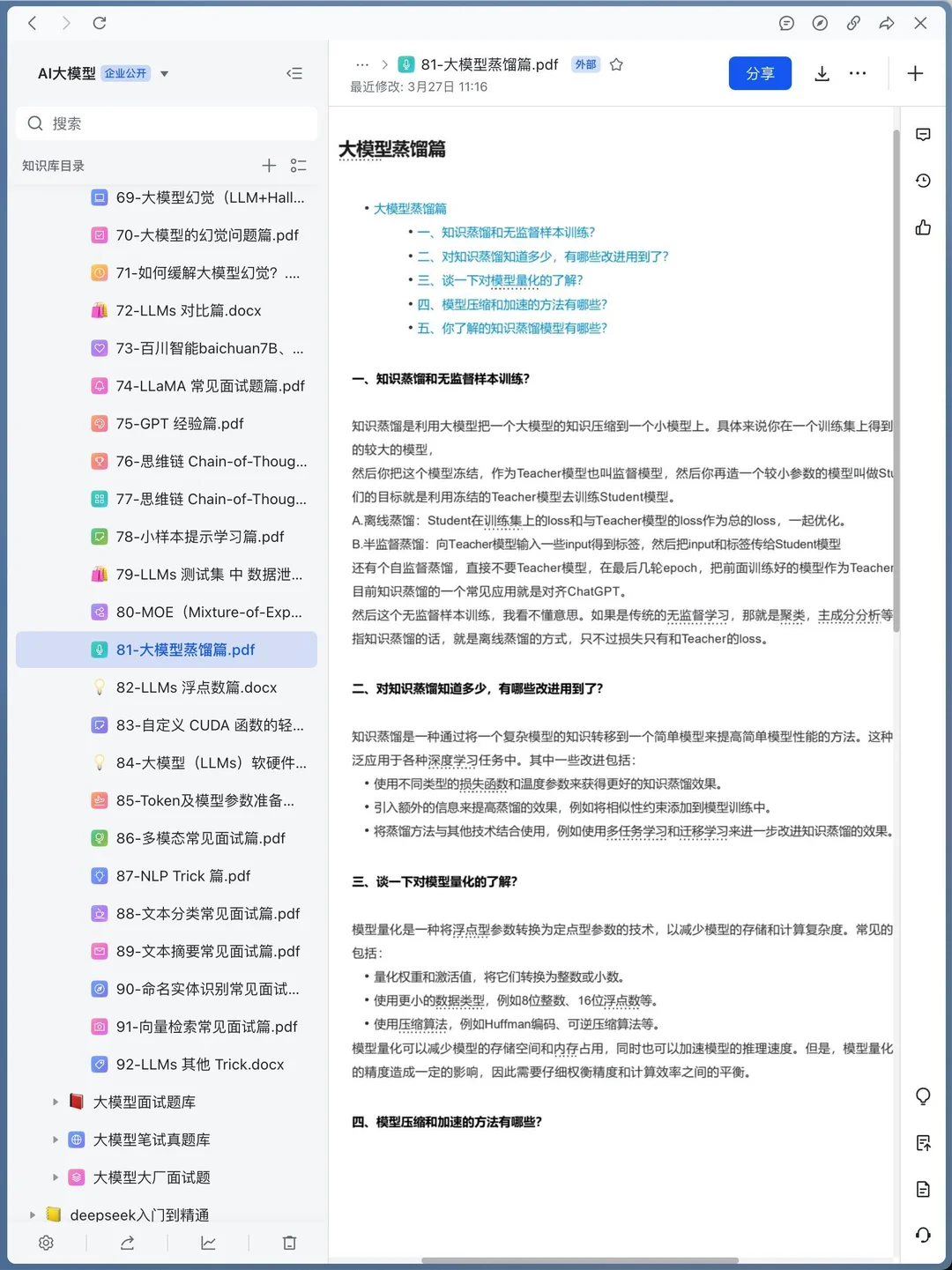Open the AI大模型 workspace dropdown
This screenshot has height=1270, width=952.
[x=164, y=74]
